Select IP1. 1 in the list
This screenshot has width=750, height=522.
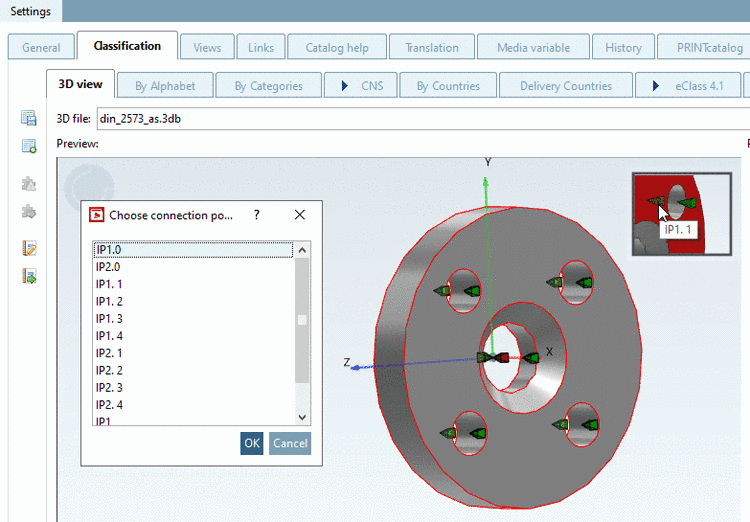[x=193, y=284]
